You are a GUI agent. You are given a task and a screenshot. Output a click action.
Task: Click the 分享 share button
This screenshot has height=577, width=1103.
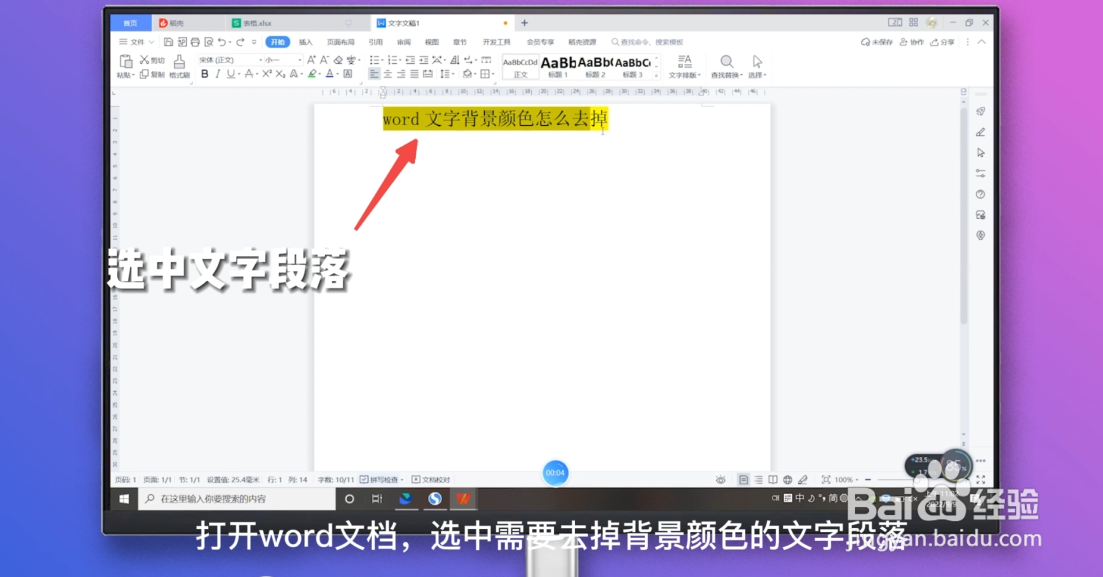[x=943, y=42]
